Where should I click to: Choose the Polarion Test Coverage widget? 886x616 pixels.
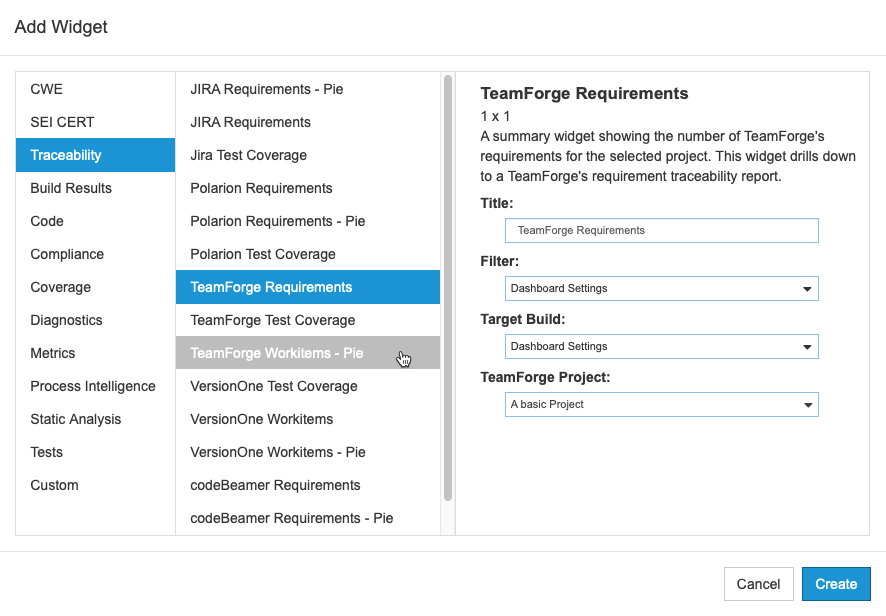point(308,254)
